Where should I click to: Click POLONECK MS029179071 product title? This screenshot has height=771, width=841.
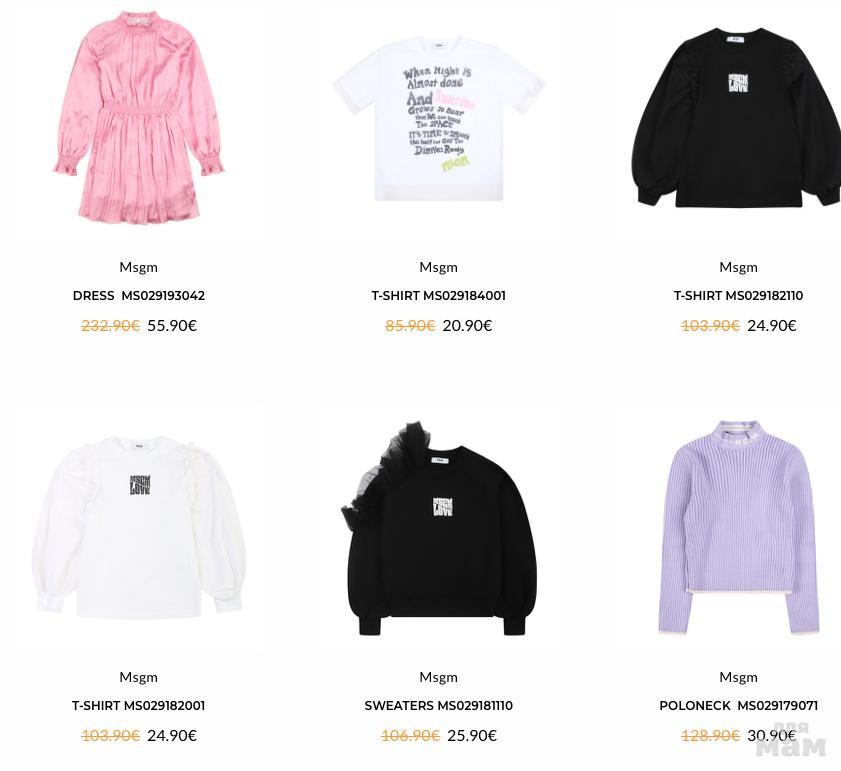739,706
